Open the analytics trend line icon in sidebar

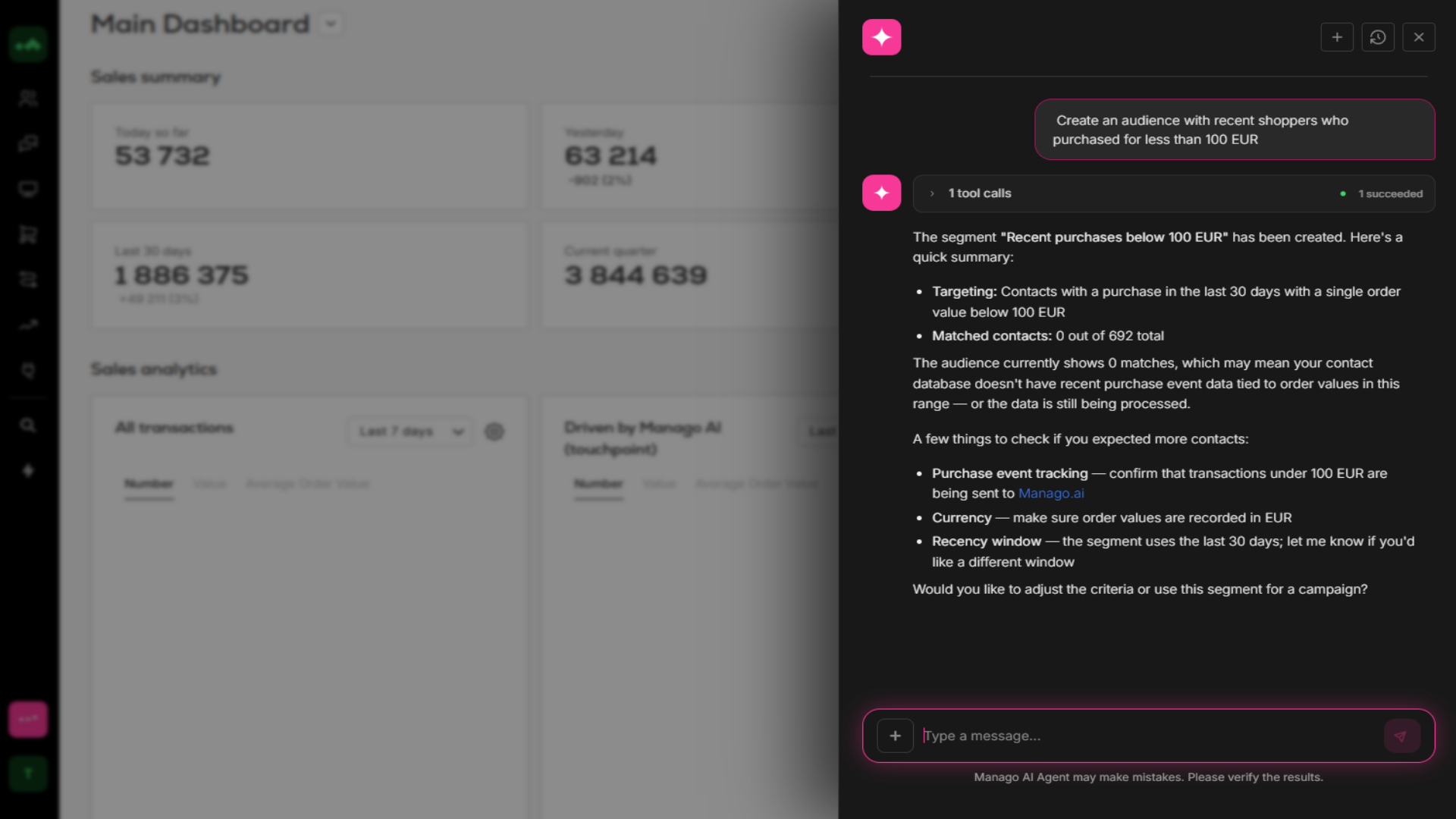click(x=28, y=325)
